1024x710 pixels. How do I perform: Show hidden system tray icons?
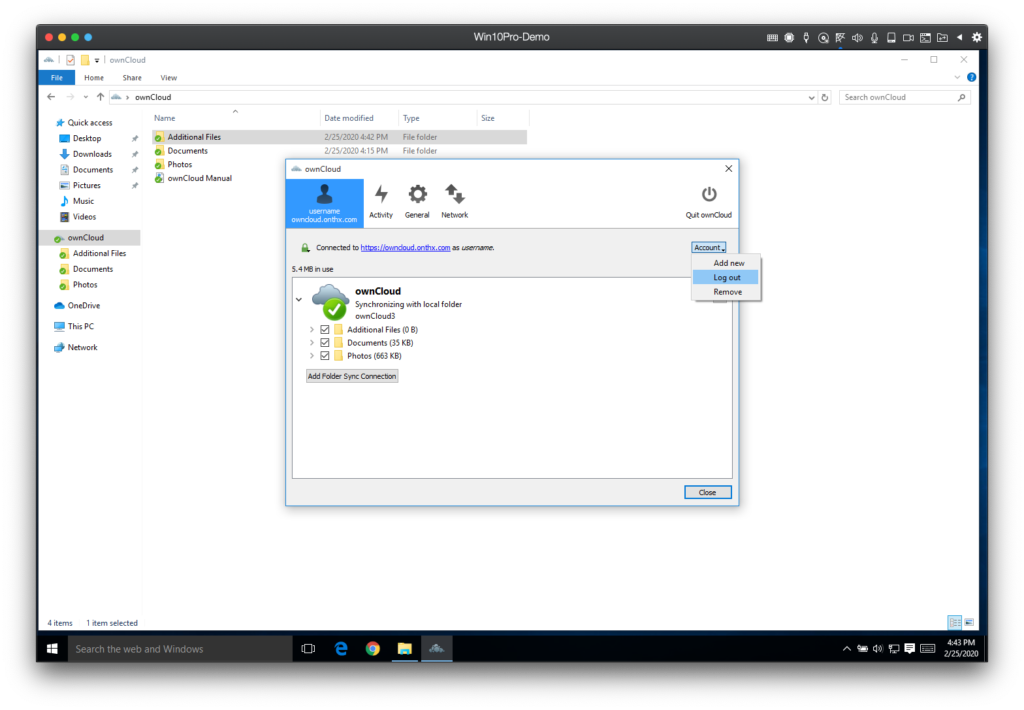click(x=846, y=649)
